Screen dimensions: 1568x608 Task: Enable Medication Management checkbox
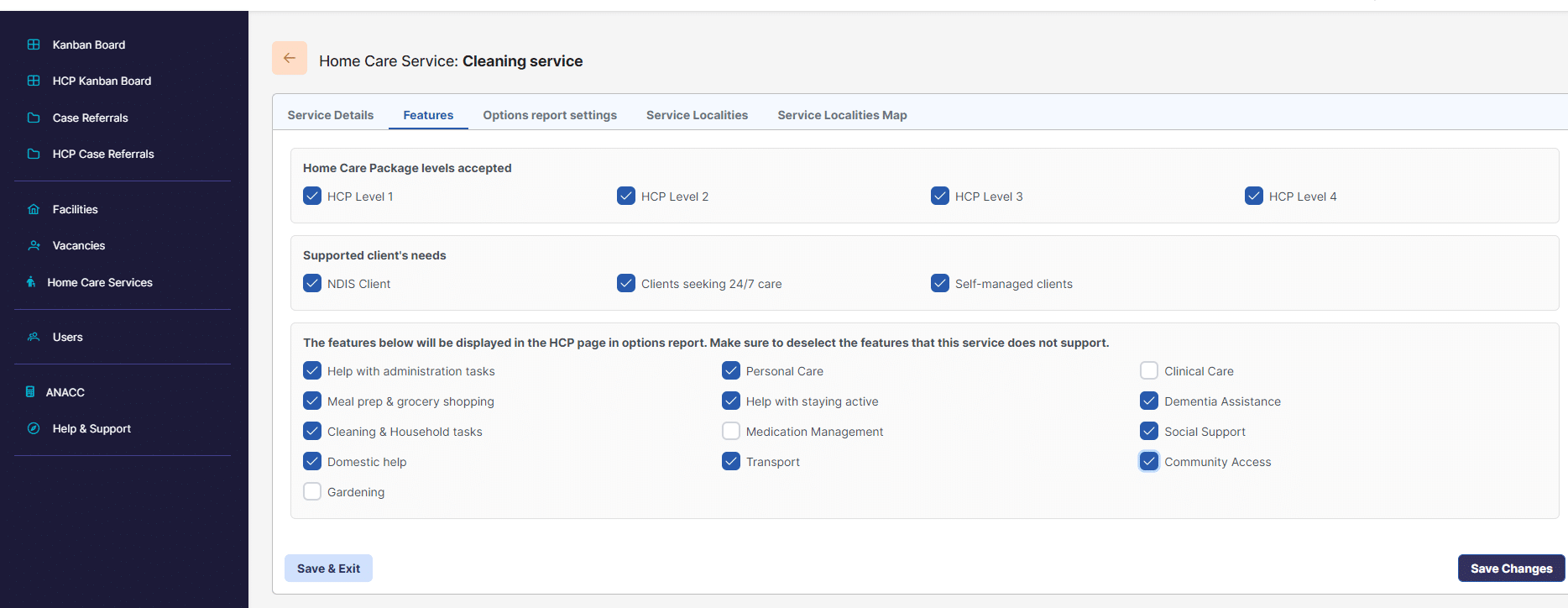pos(730,432)
